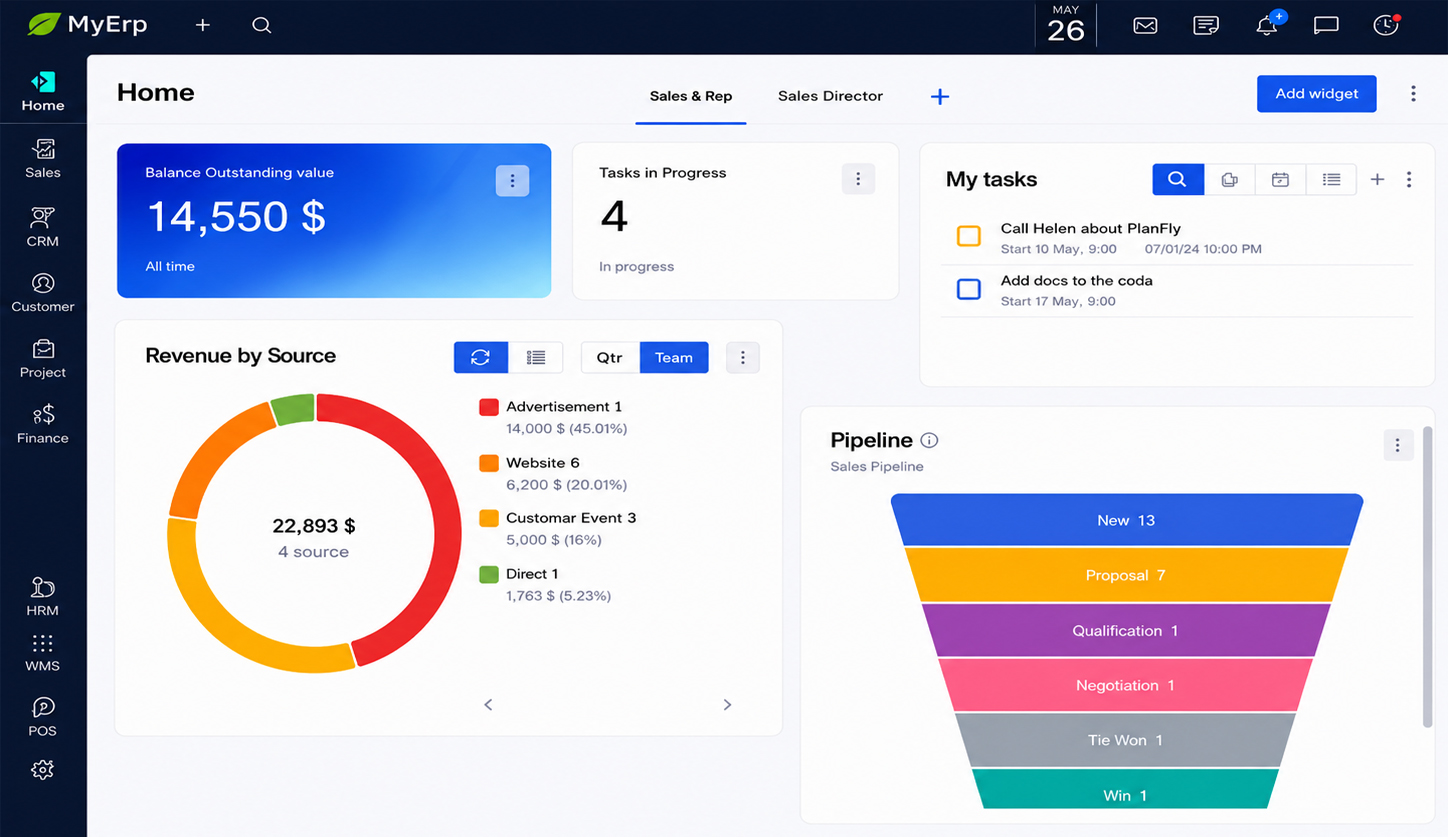Toggle Revenue by Source chart refresh view

[481, 357]
